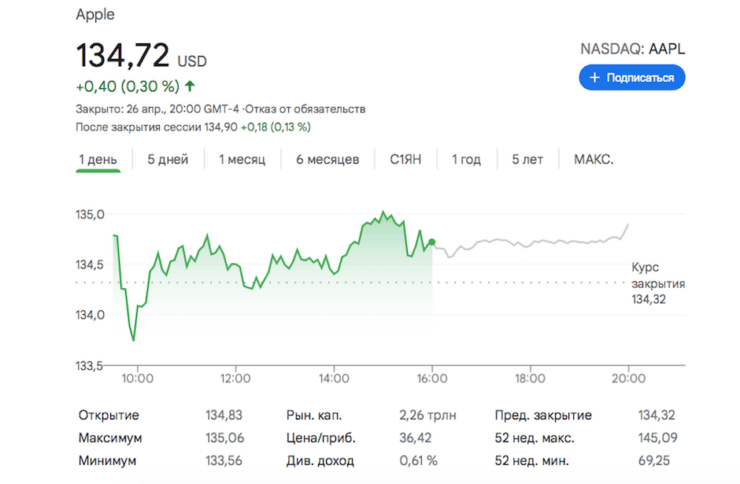
Task: Click the green dot at market close
Action: 431,242
